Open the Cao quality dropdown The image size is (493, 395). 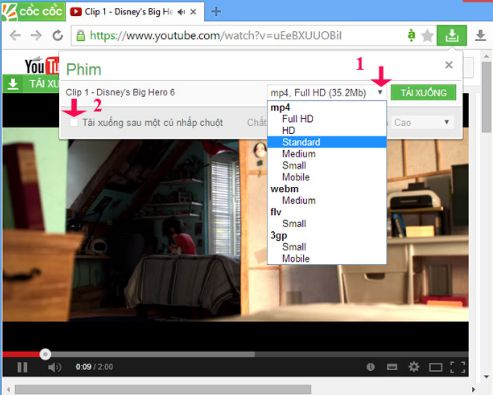(x=422, y=122)
